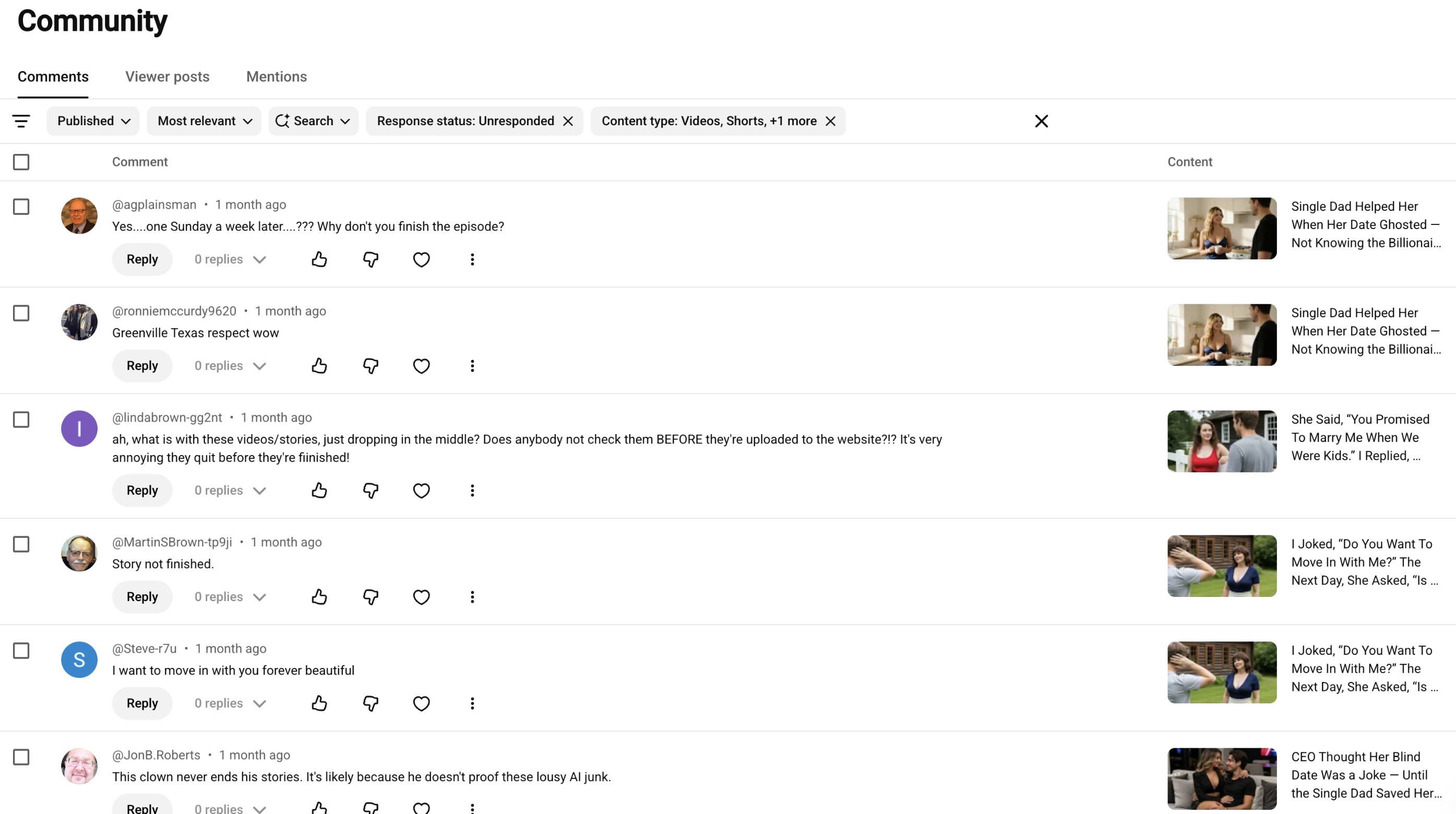Remove the Response status: Unresponded filter
This screenshot has width=1456, height=814.
[568, 121]
